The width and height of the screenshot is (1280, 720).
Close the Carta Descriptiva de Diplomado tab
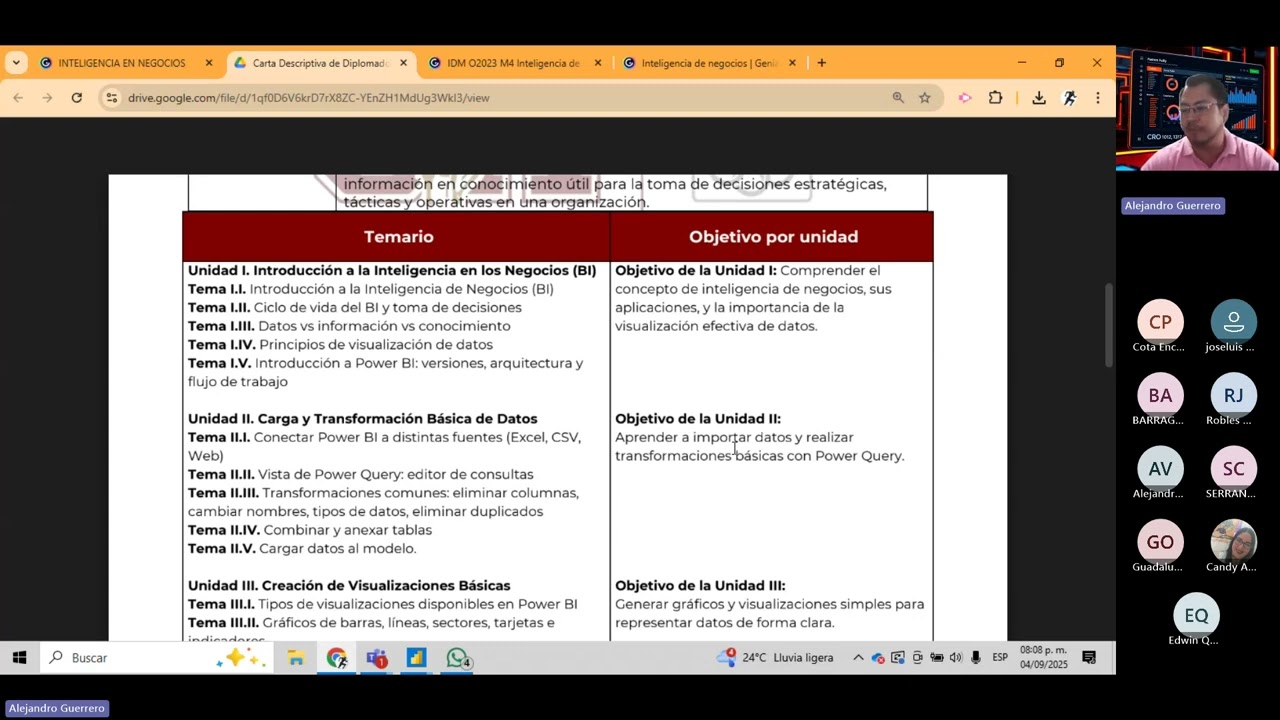point(403,63)
